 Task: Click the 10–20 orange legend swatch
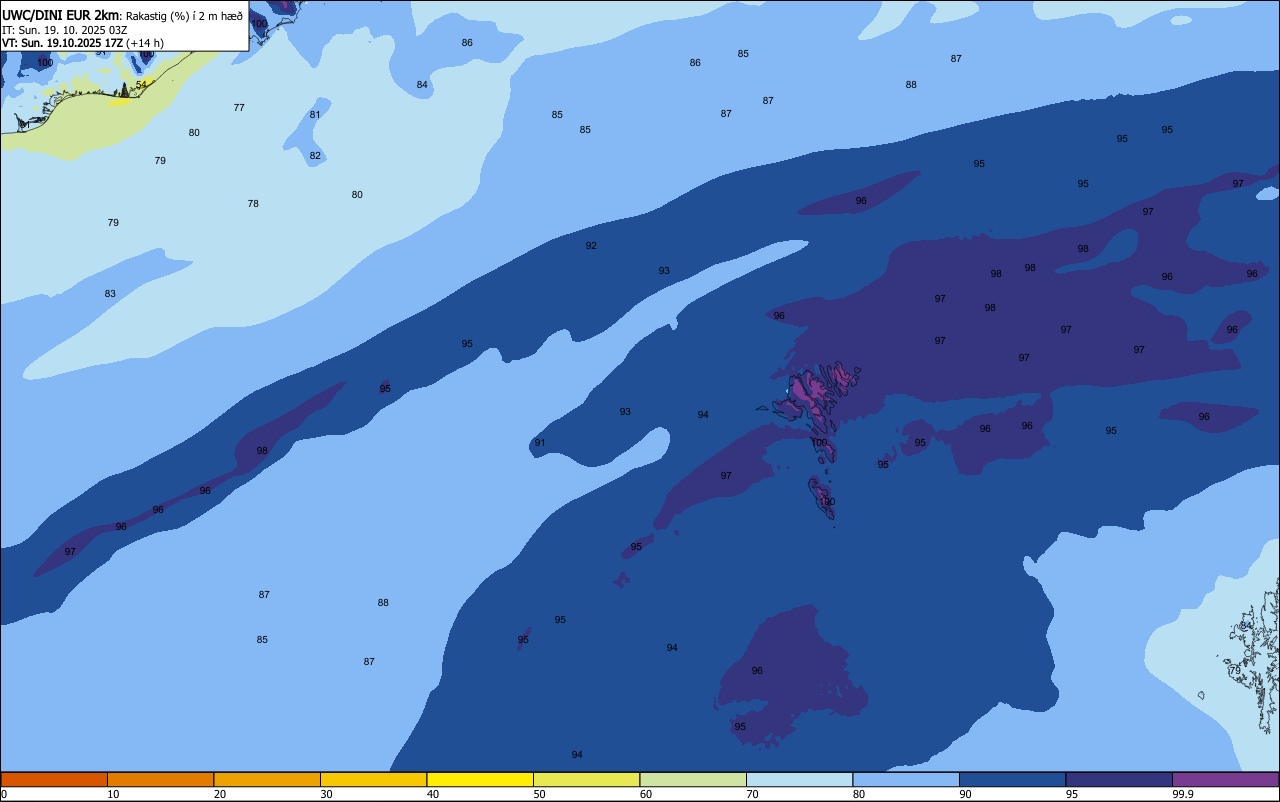pyautogui.click(x=160, y=779)
